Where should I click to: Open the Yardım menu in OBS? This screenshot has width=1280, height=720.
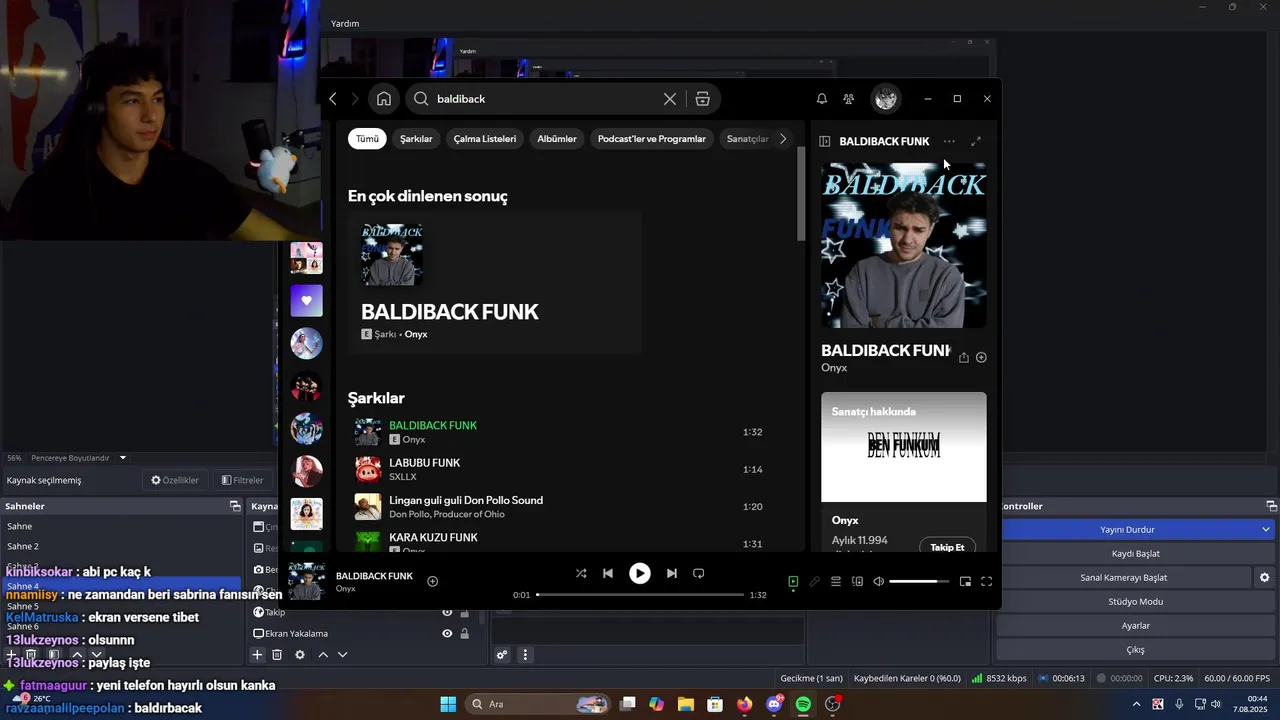click(345, 23)
